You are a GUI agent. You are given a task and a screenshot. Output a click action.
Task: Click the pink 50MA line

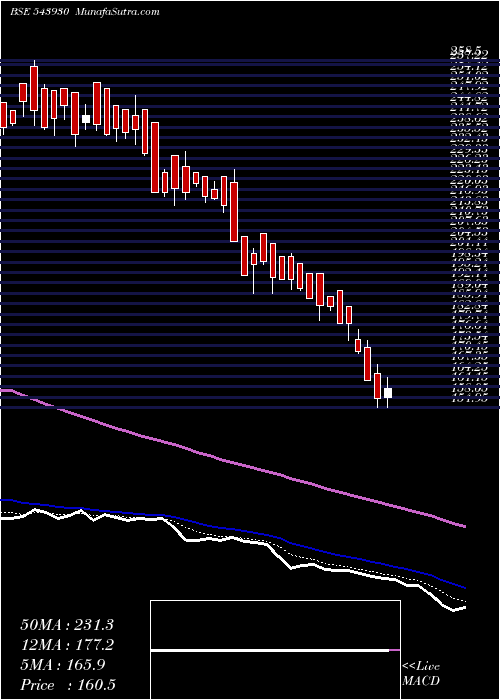tap(232, 461)
